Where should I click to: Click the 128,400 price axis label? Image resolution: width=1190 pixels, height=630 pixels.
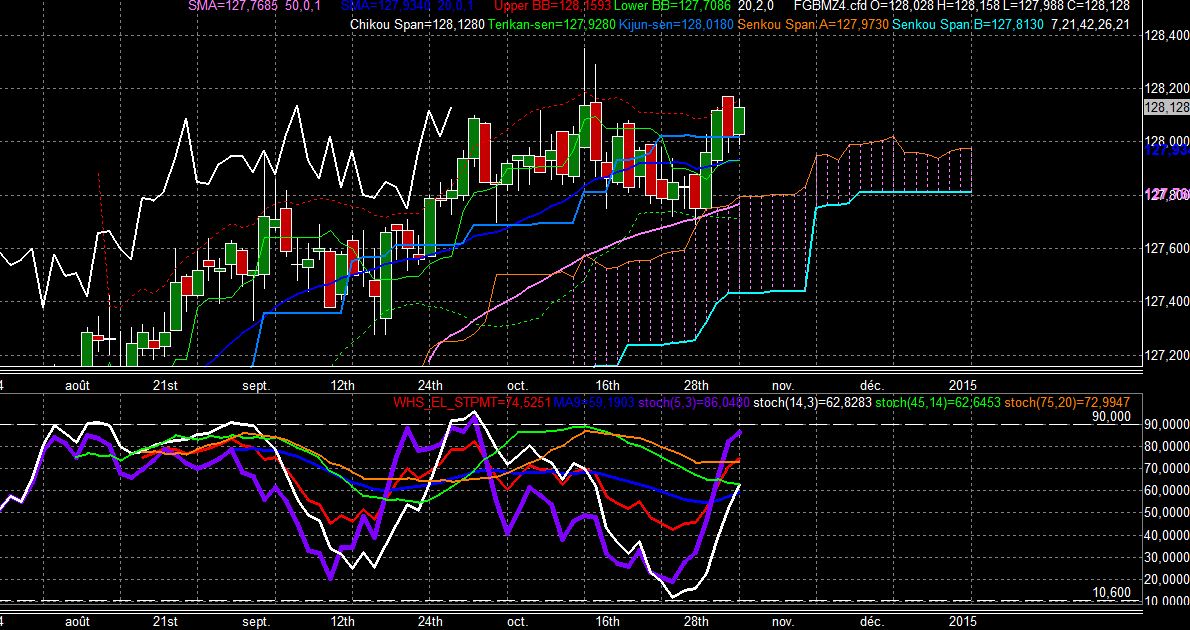coord(1167,36)
